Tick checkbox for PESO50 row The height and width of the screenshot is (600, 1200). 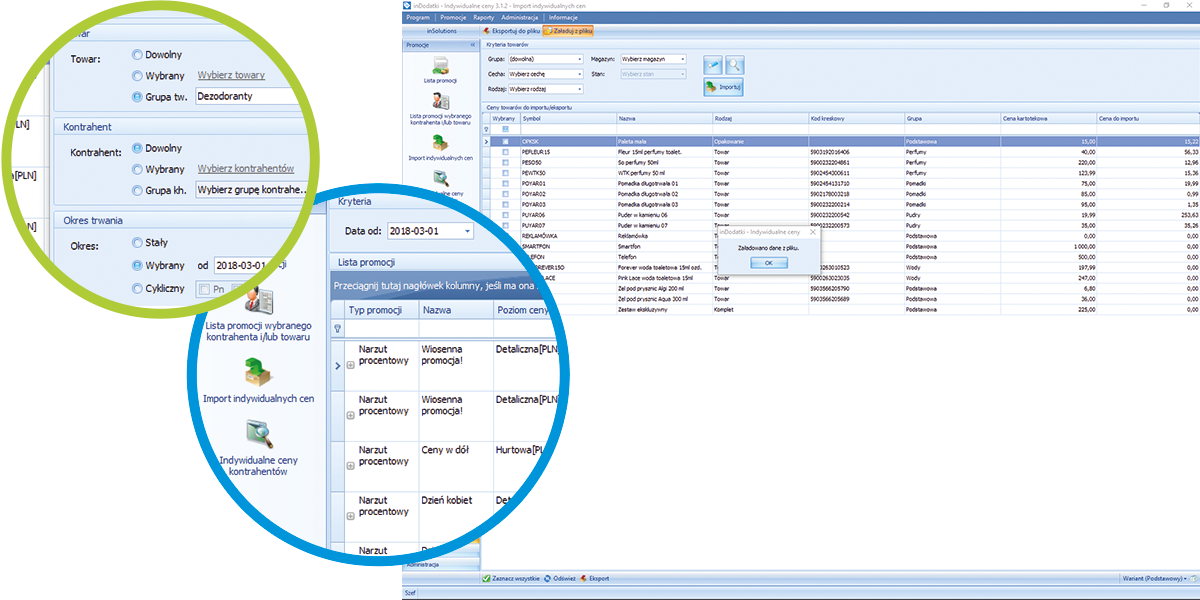[x=505, y=161]
